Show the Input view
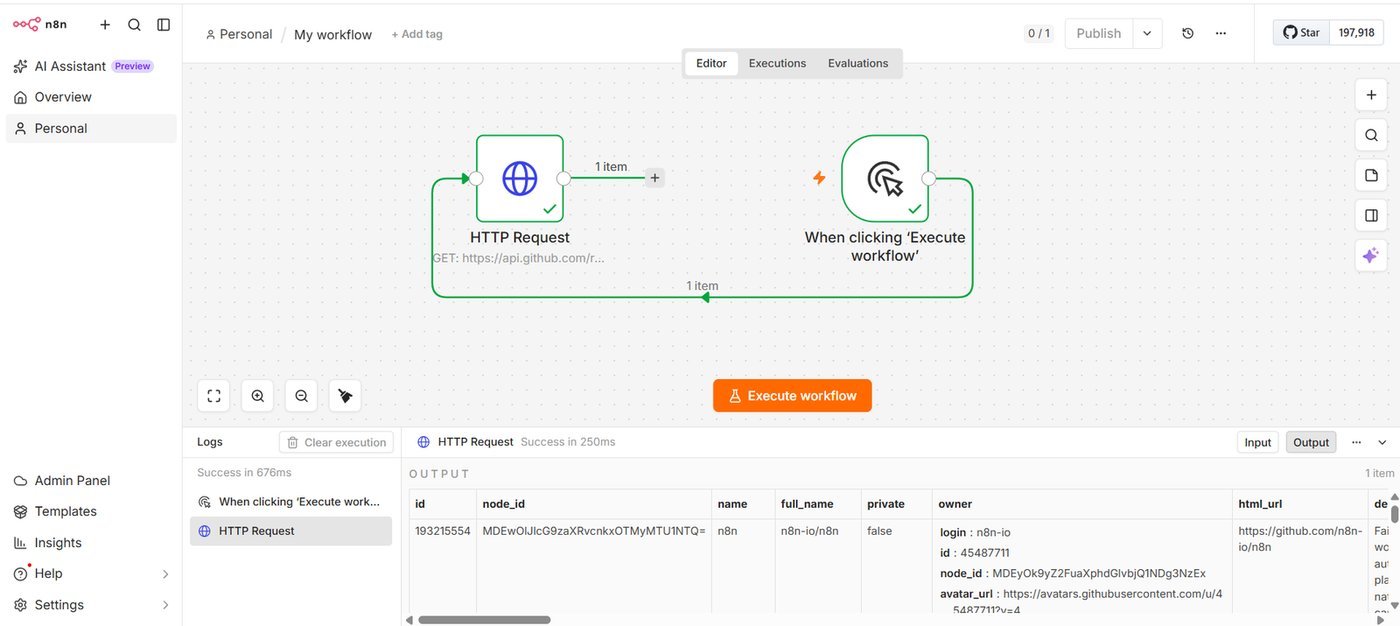Screen dimensions: 1400x626 coord(1258,442)
